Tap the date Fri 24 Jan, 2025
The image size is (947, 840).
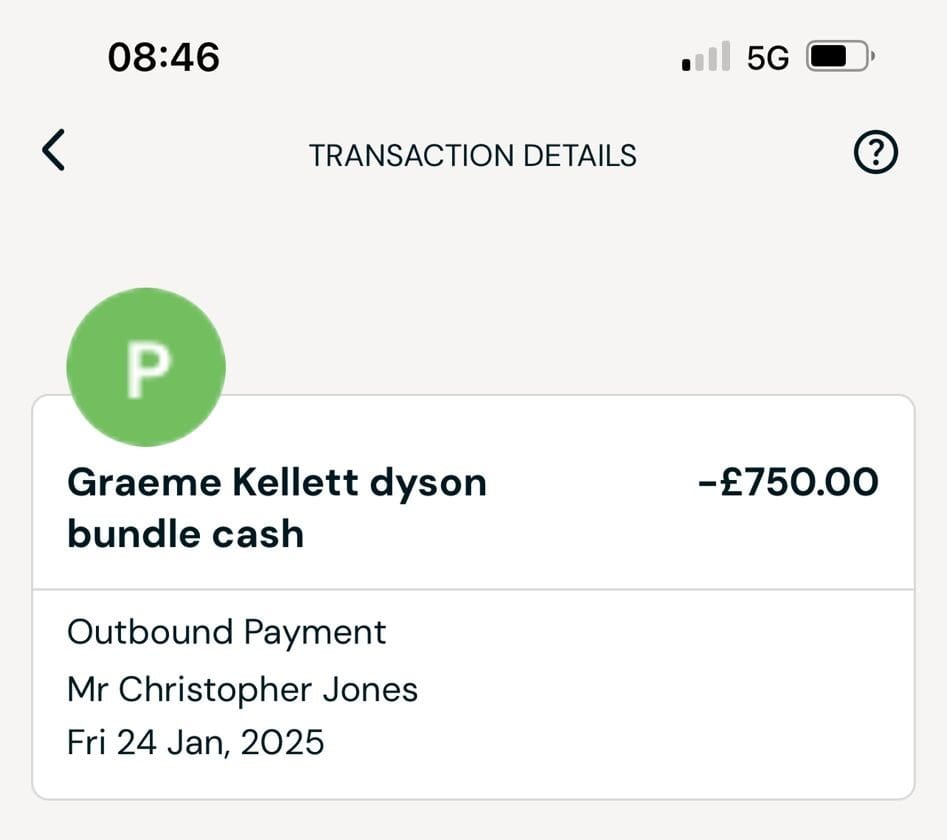[x=195, y=742]
